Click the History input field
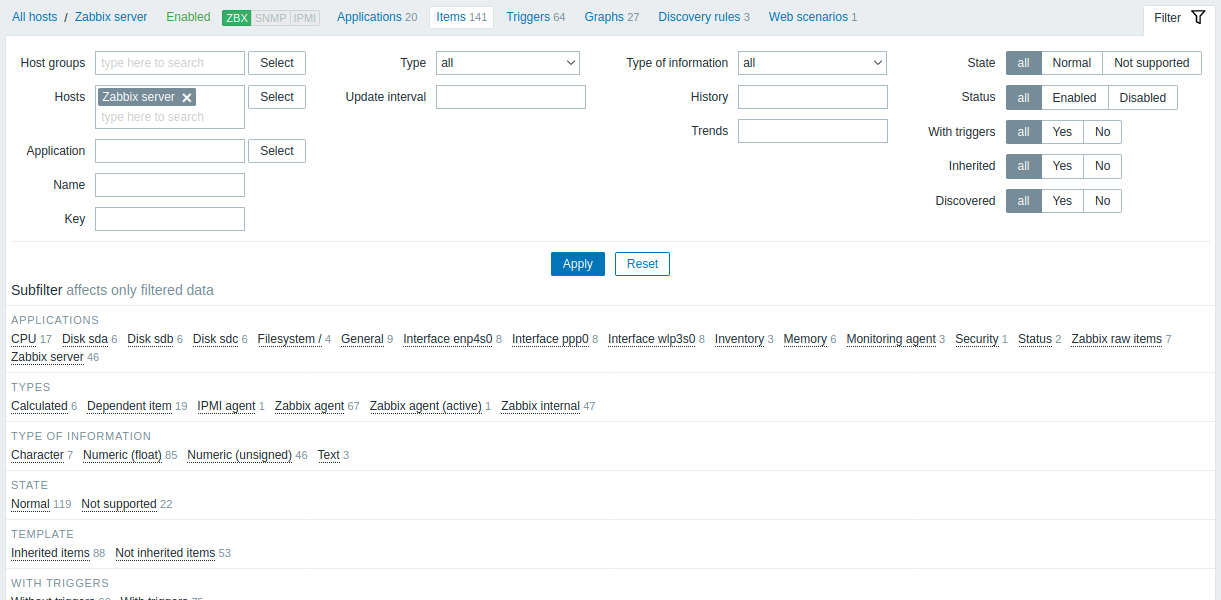 click(x=813, y=97)
